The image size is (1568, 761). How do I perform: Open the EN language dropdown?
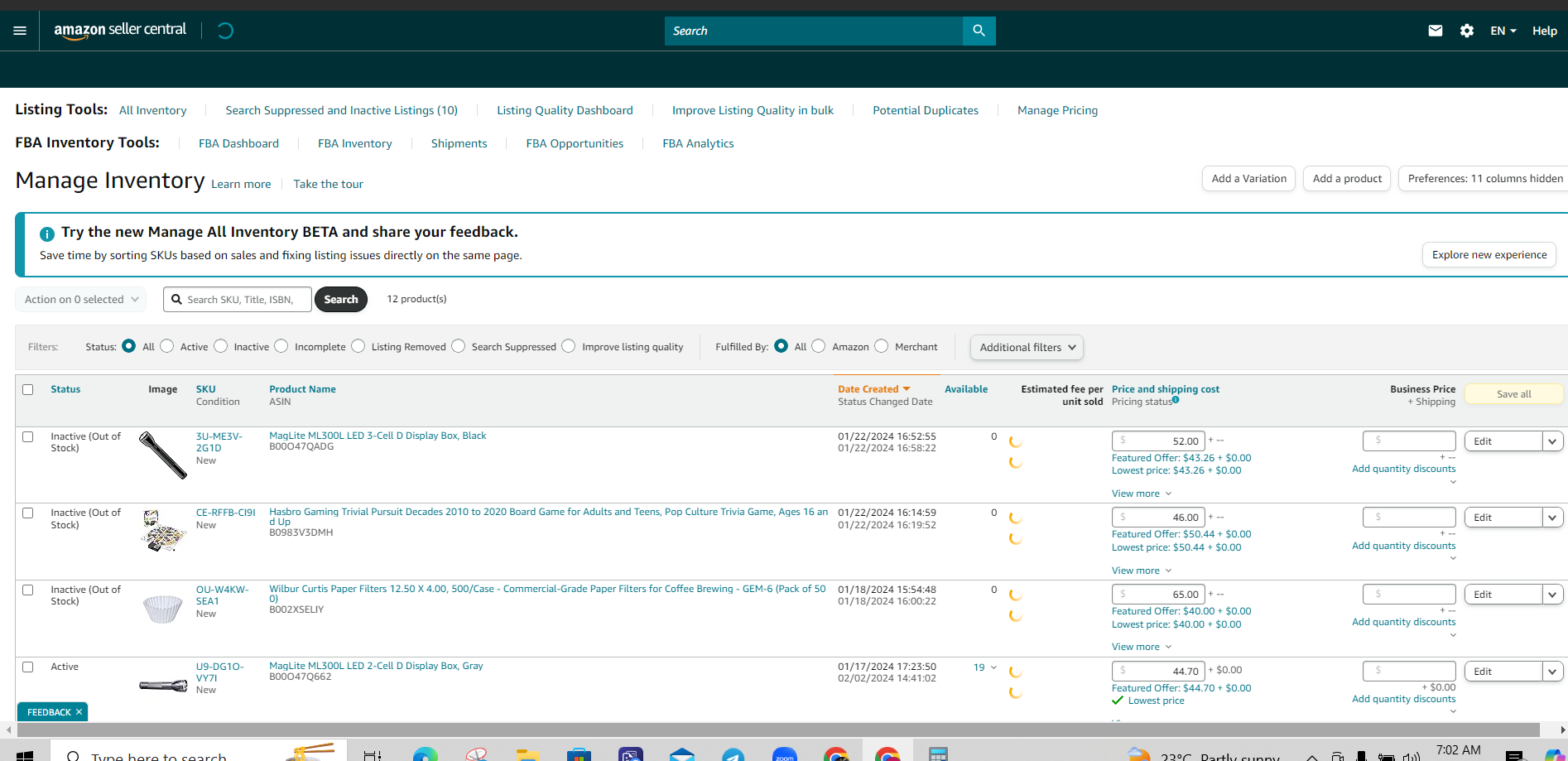[1503, 31]
